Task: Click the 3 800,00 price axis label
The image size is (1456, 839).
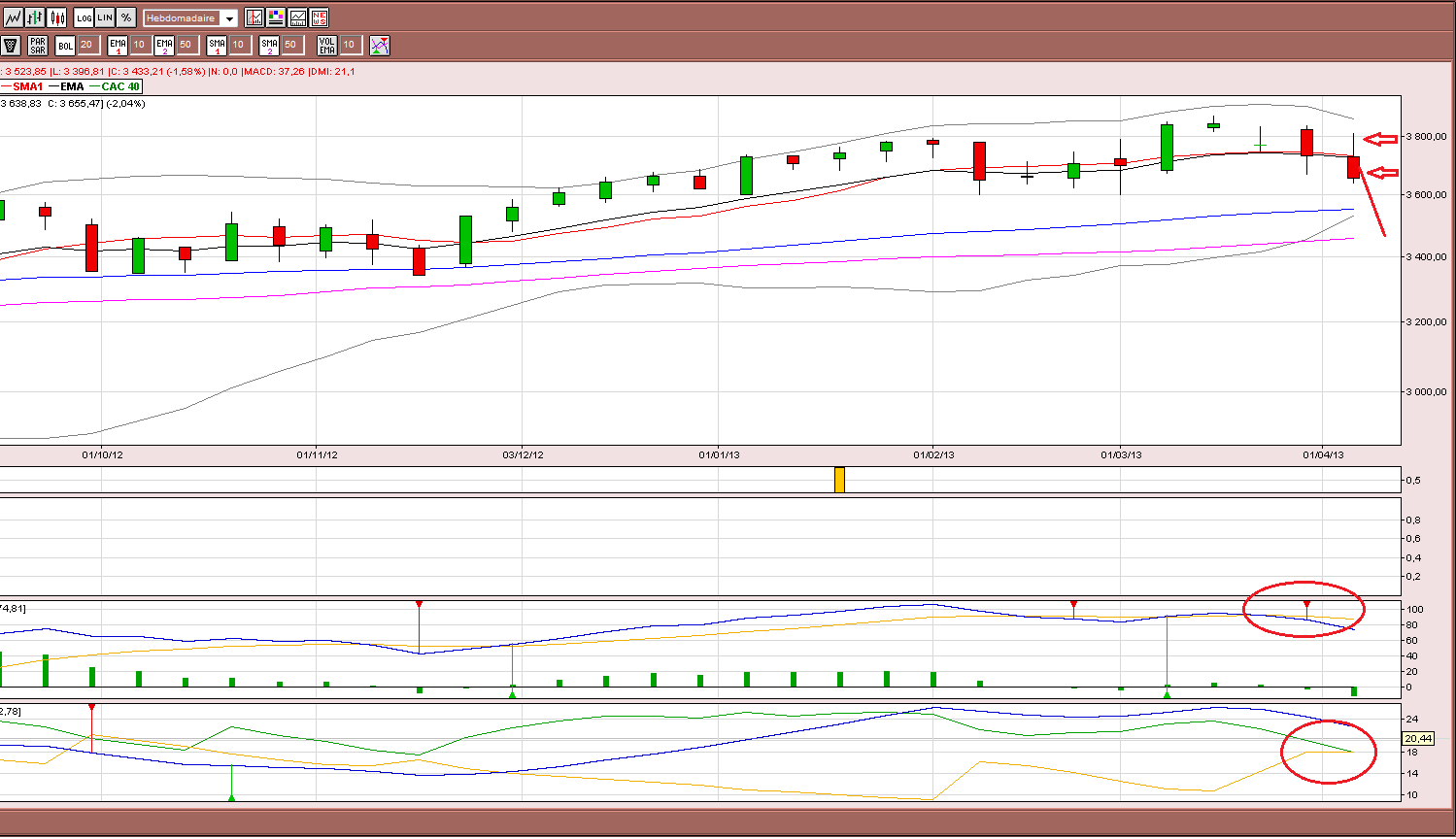Action: [x=1427, y=137]
